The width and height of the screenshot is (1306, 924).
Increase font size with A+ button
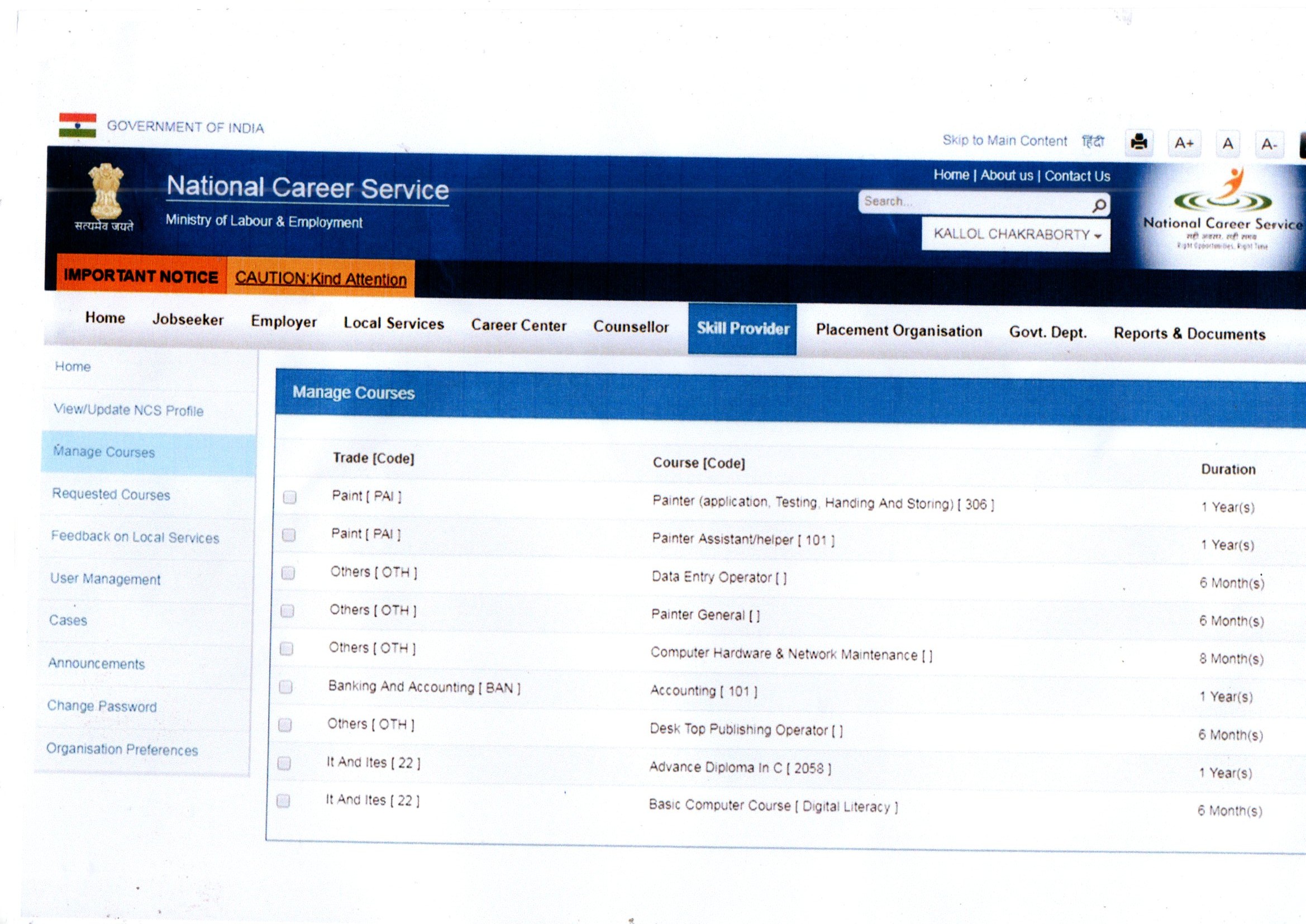(1184, 144)
